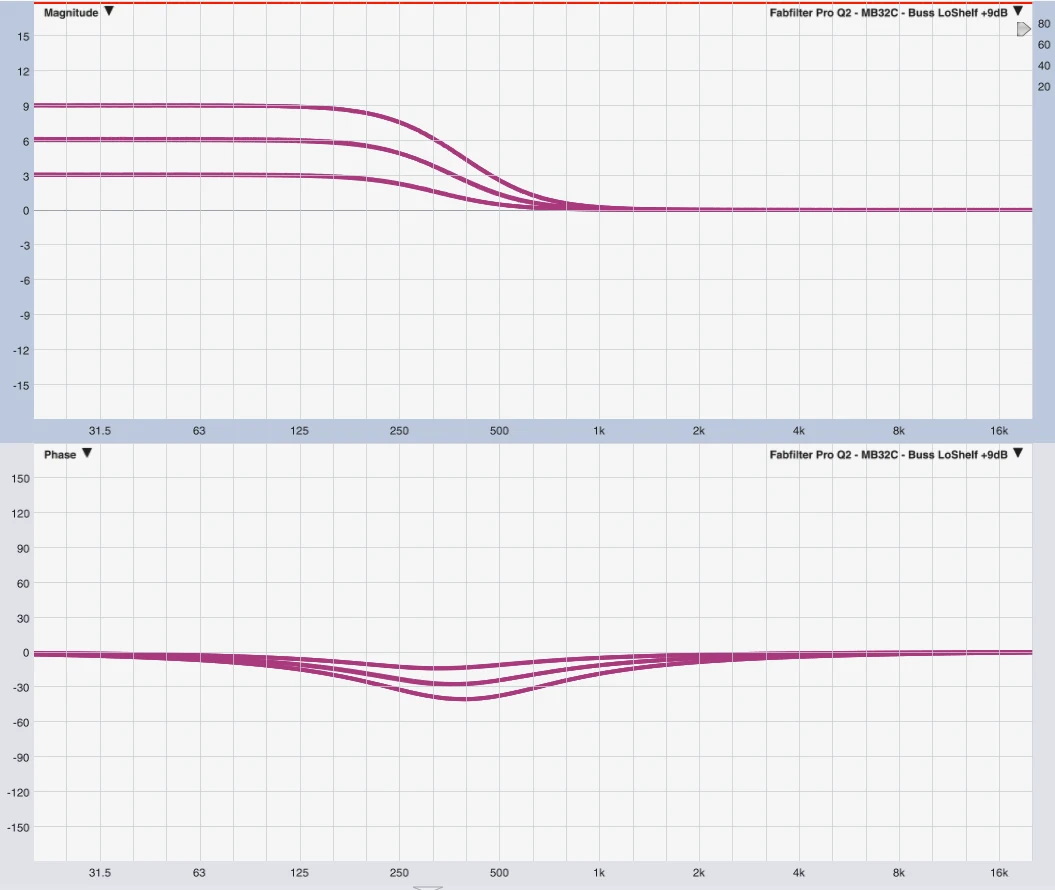Click the 1k label on Magnitude frequency axis
1055x890 pixels.
click(x=599, y=431)
